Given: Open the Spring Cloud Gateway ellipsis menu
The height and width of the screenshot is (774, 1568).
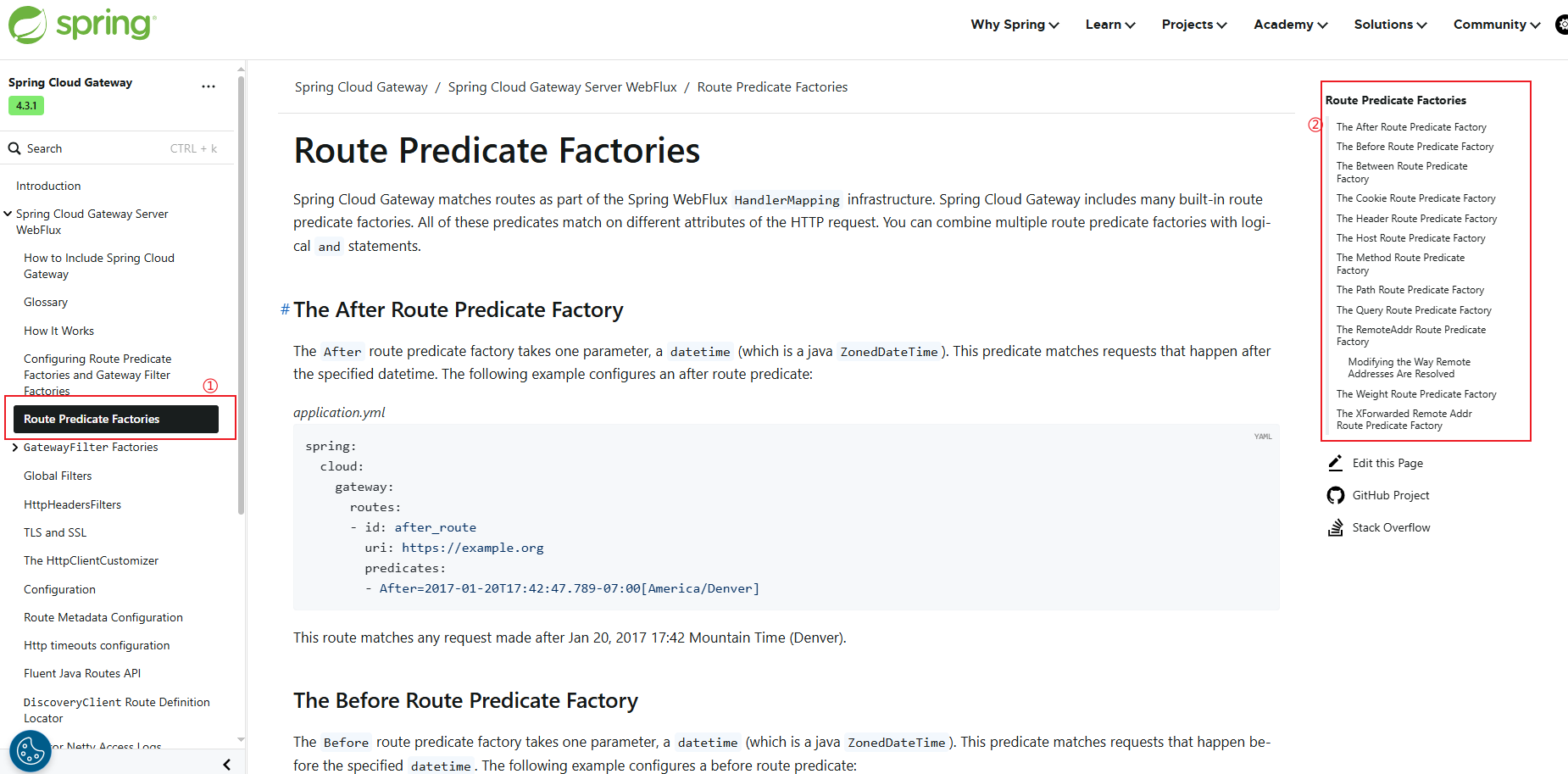Looking at the screenshot, I should tap(209, 86).
